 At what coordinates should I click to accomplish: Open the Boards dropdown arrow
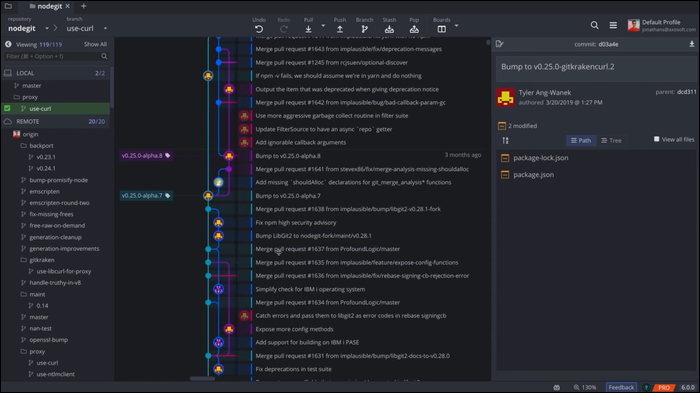click(x=456, y=26)
